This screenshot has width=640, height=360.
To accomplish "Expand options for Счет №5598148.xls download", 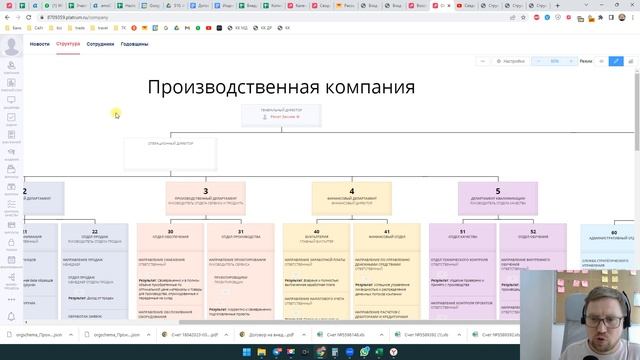I will [x=381, y=335].
